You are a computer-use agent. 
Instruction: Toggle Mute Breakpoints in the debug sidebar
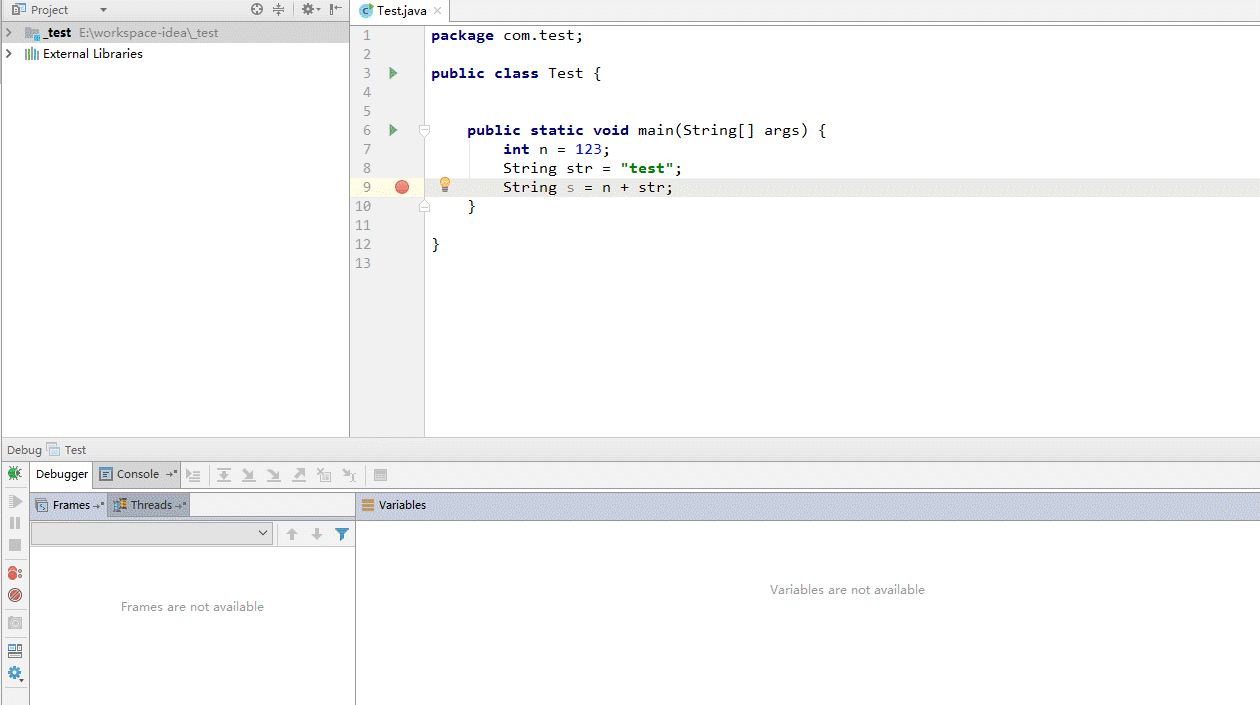14,595
